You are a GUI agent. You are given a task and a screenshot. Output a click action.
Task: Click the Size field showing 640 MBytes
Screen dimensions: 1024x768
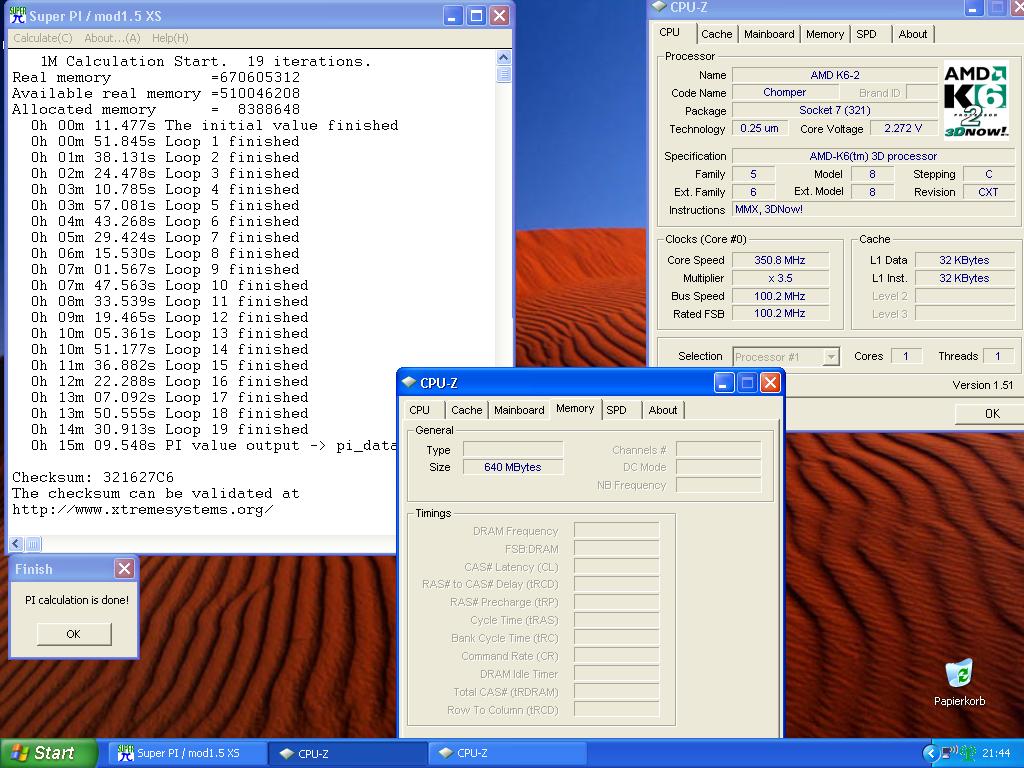tap(513, 467)
